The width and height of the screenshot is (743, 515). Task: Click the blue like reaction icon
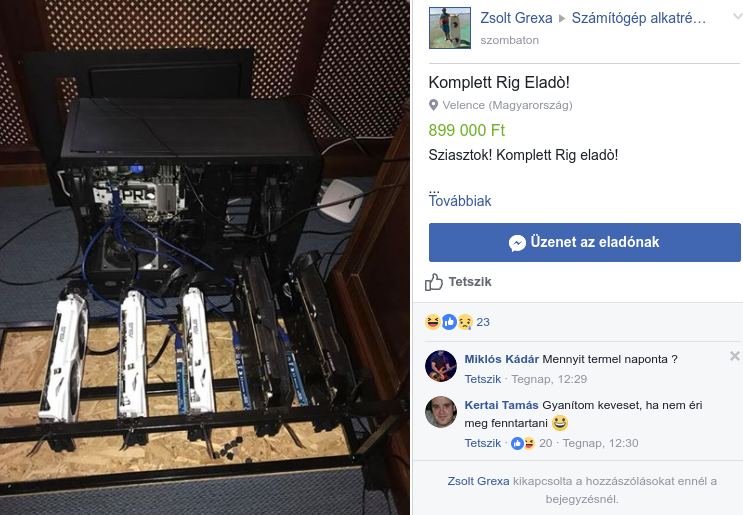pos(449,322)
